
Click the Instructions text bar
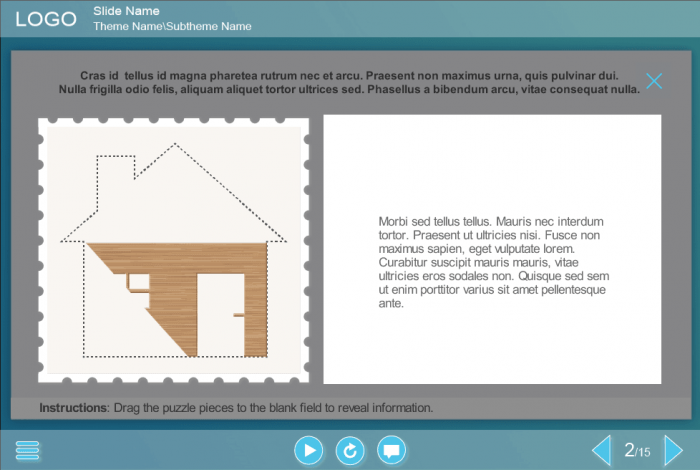[236, 408]
